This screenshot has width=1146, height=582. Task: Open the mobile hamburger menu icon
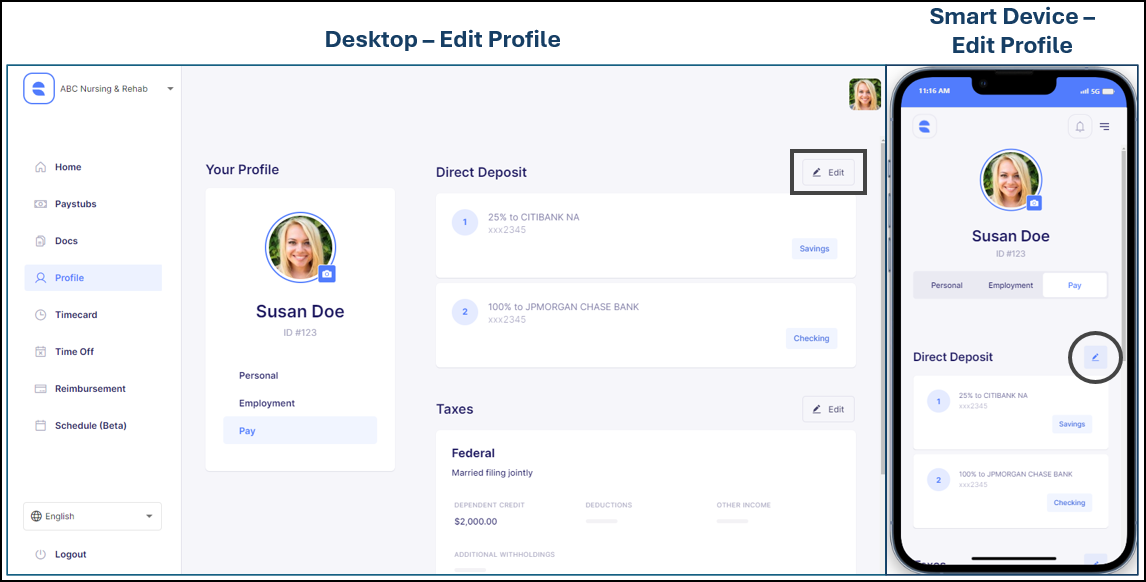click(x=1105, y=127)
